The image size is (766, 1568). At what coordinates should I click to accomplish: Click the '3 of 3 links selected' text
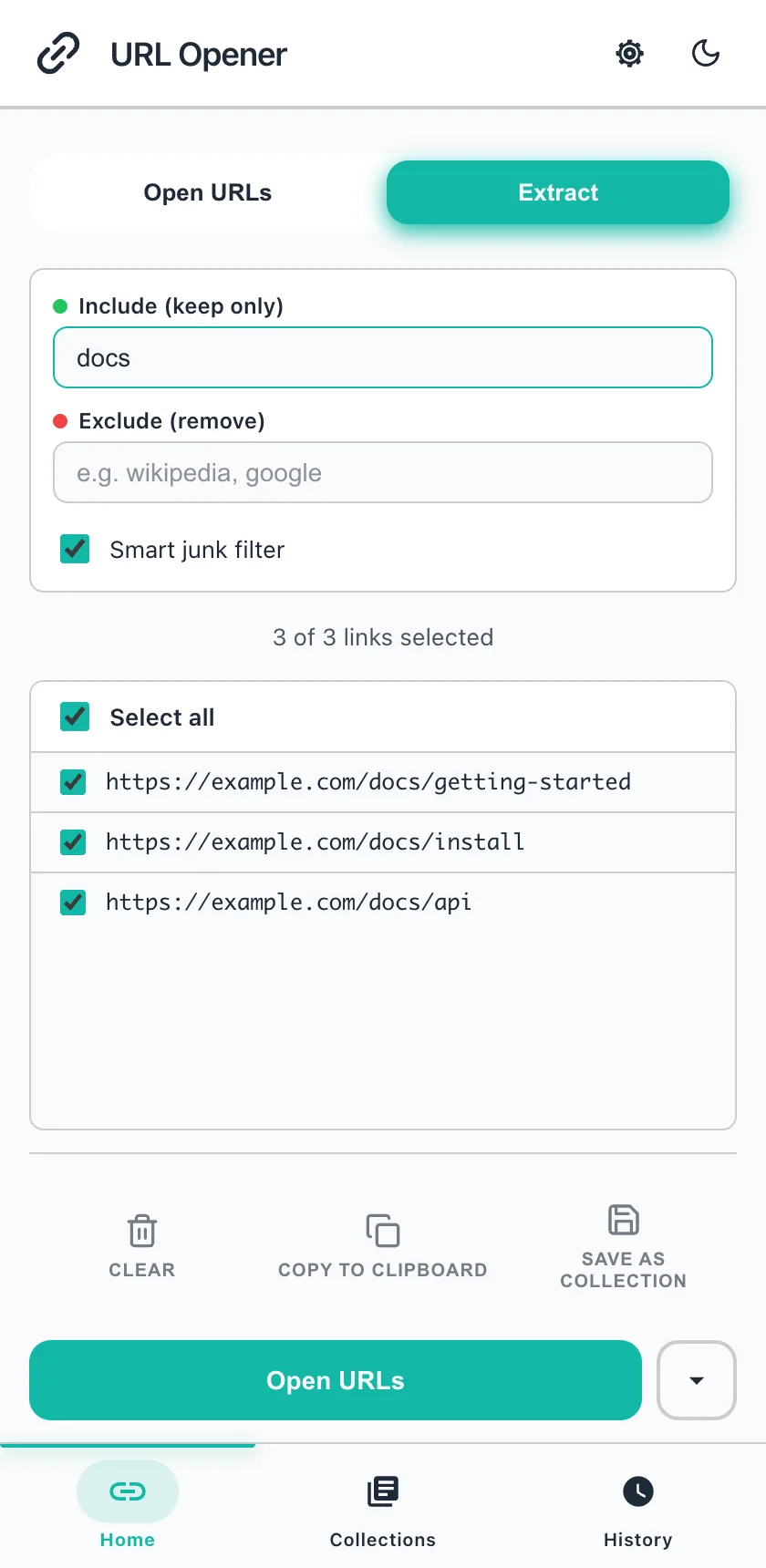383,637
